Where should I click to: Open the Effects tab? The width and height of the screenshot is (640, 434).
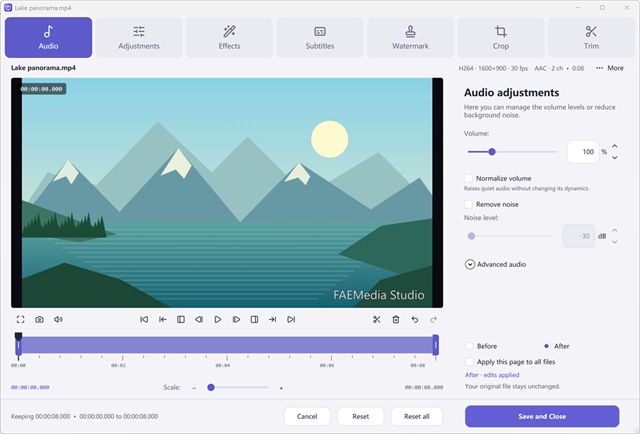point(229,38)
